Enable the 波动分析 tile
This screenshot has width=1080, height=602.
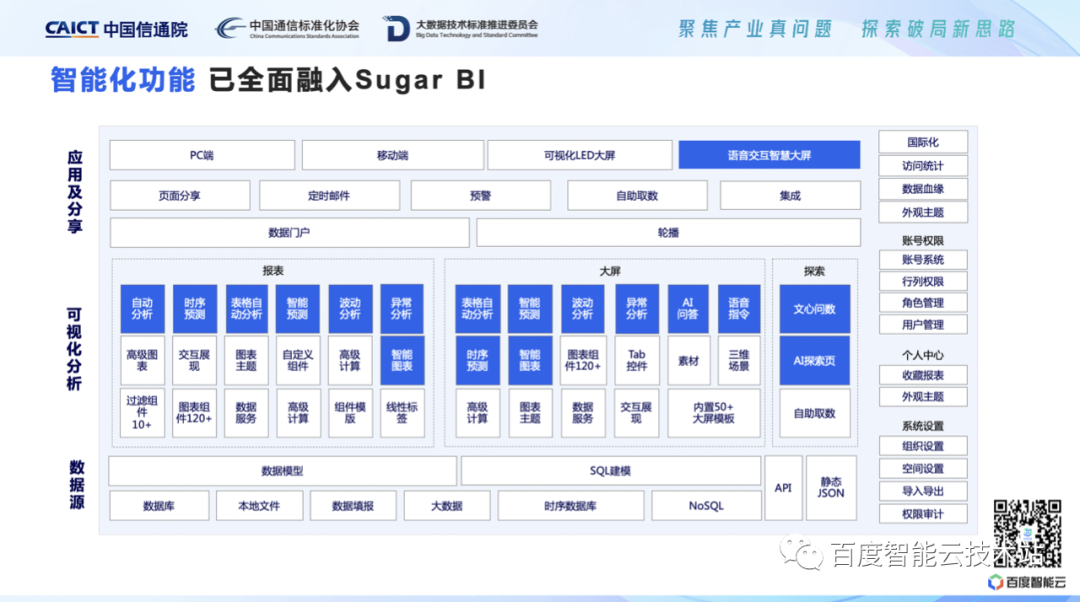[x=350, y=308]
